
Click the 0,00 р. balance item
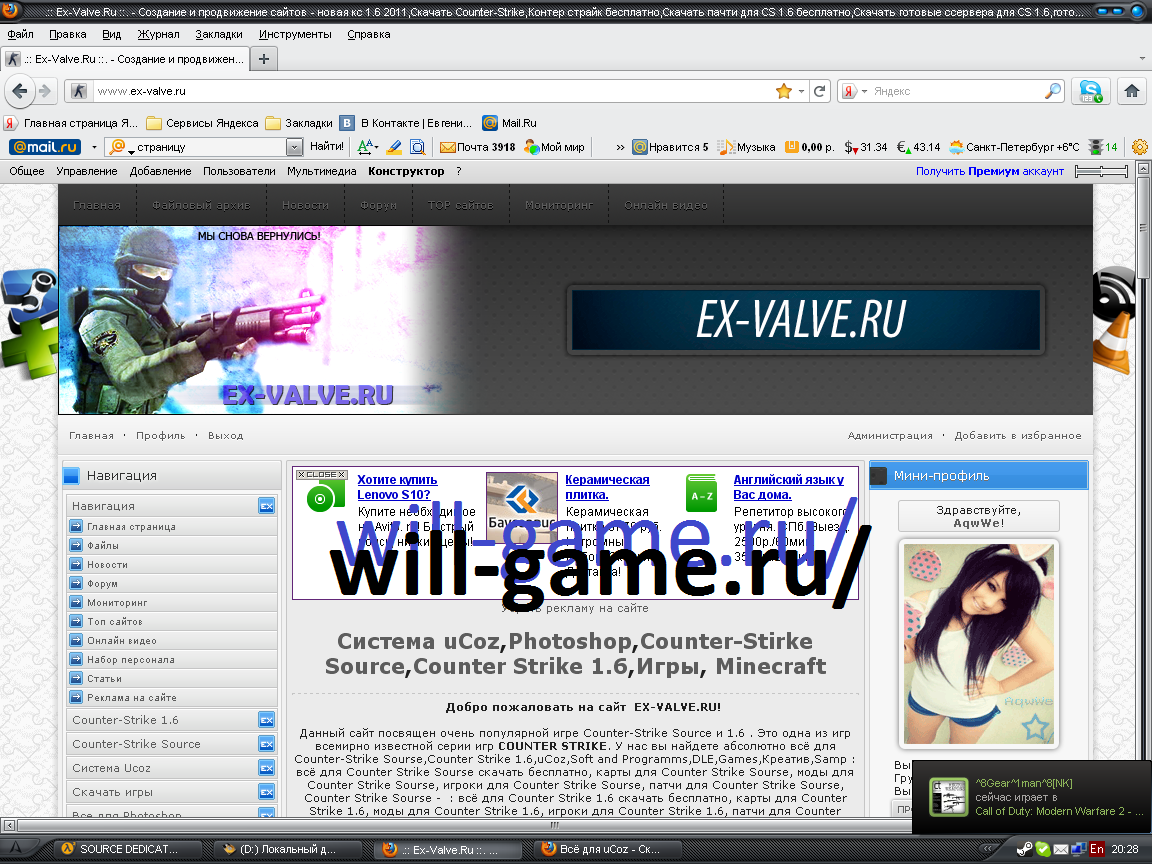click(810, 147)
